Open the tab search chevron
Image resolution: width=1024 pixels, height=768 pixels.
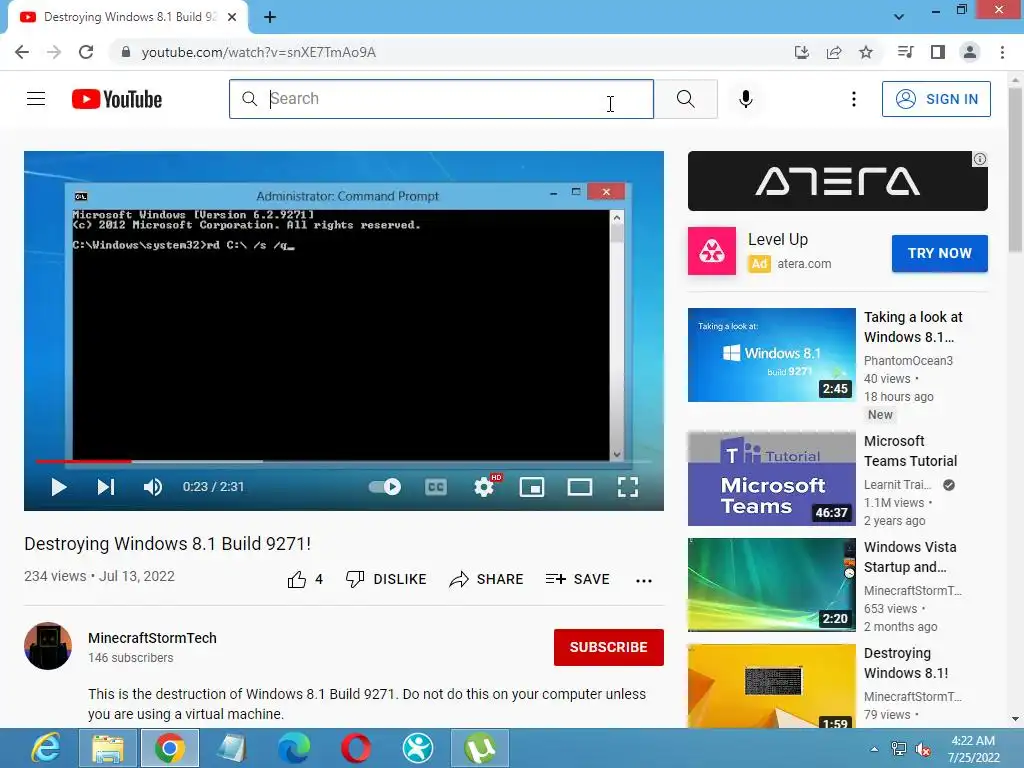coord(899,17)
